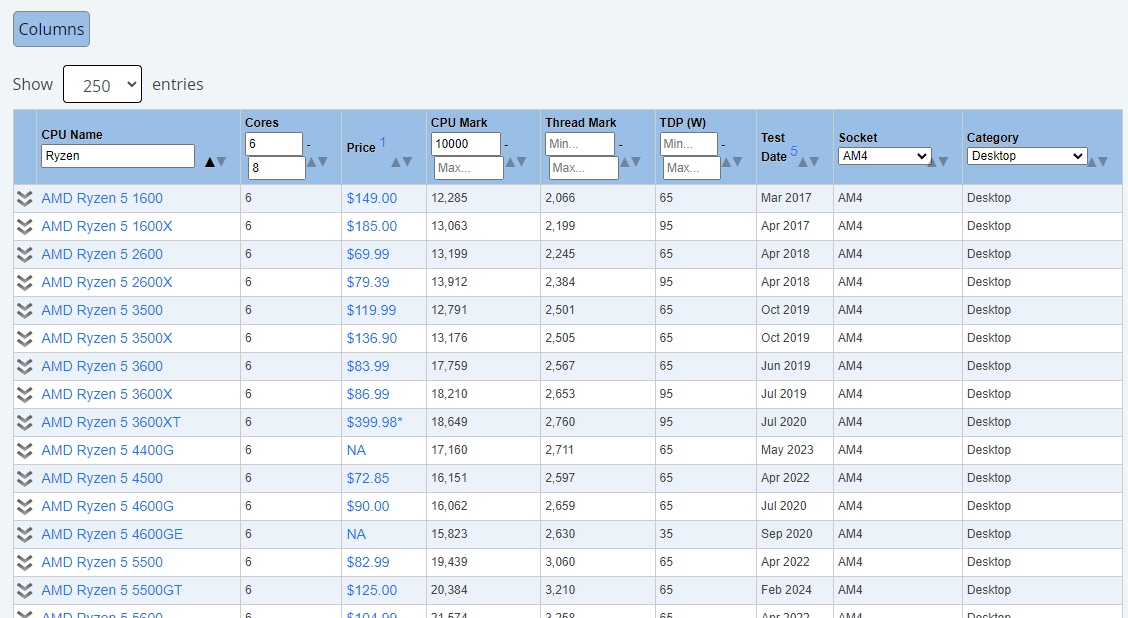The width and height of the screenshot is (1128, 618).
Task: Expand details for AMD Ryzen 5 5500GT row
Action: 24,591
